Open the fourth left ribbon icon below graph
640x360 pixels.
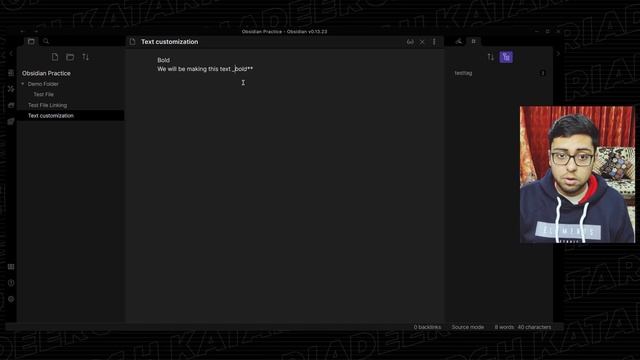click(x=11, y=122)
